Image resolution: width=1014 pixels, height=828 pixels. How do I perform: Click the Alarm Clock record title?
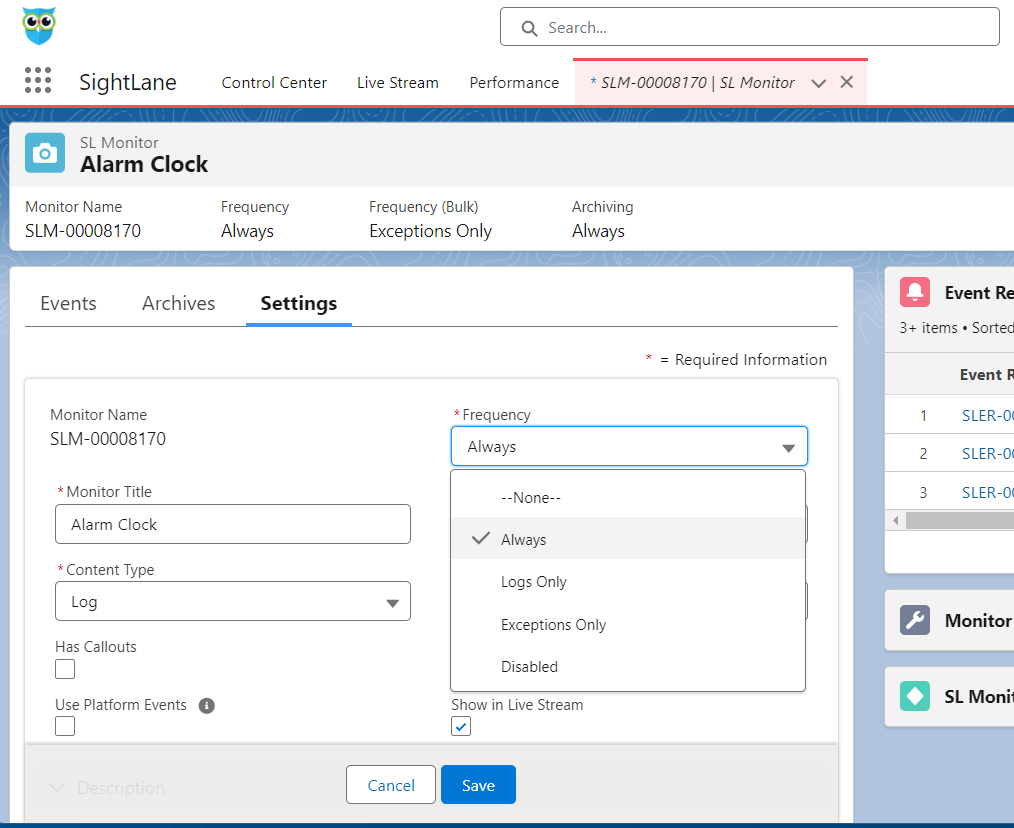pos(144,164)
